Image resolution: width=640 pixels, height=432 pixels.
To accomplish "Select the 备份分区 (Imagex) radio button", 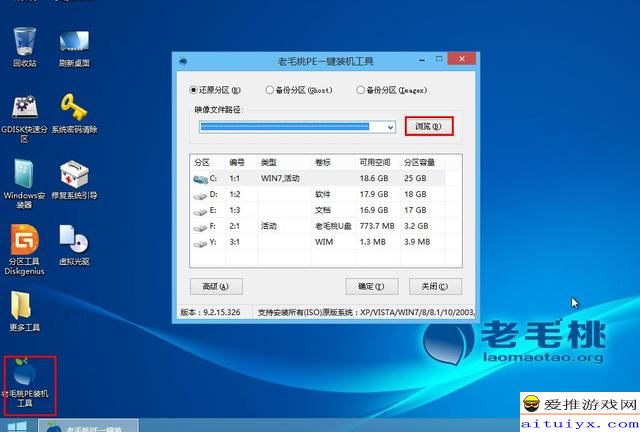I will pos(360,90).
